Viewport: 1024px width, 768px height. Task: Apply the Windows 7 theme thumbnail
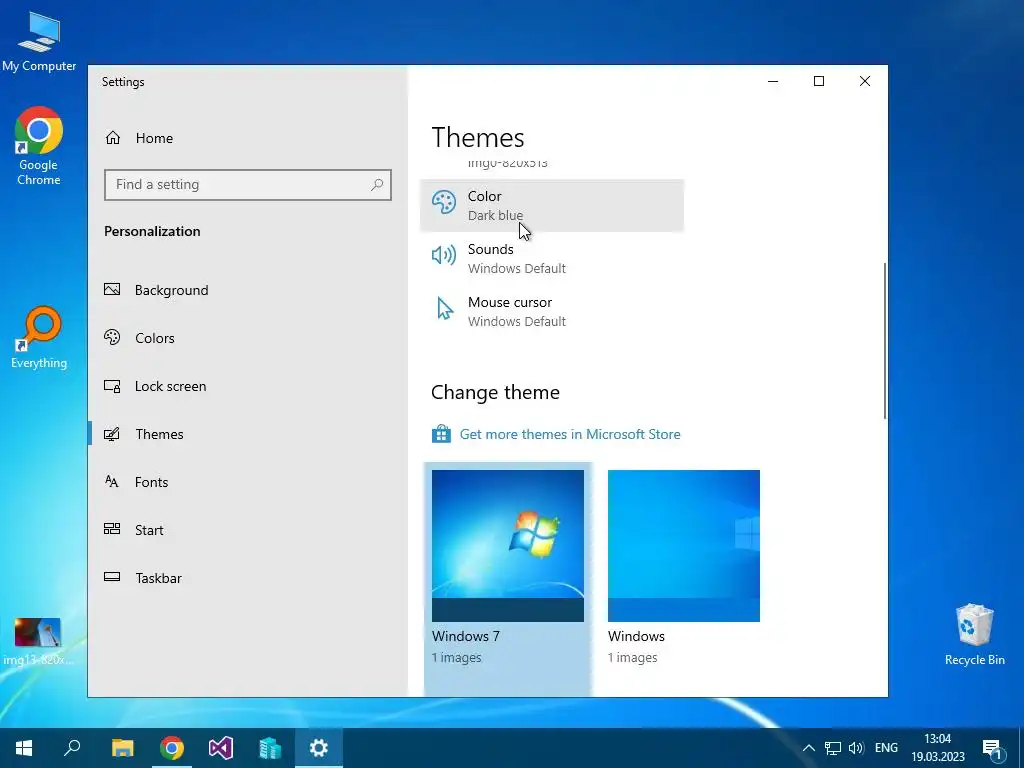point(507,545)
